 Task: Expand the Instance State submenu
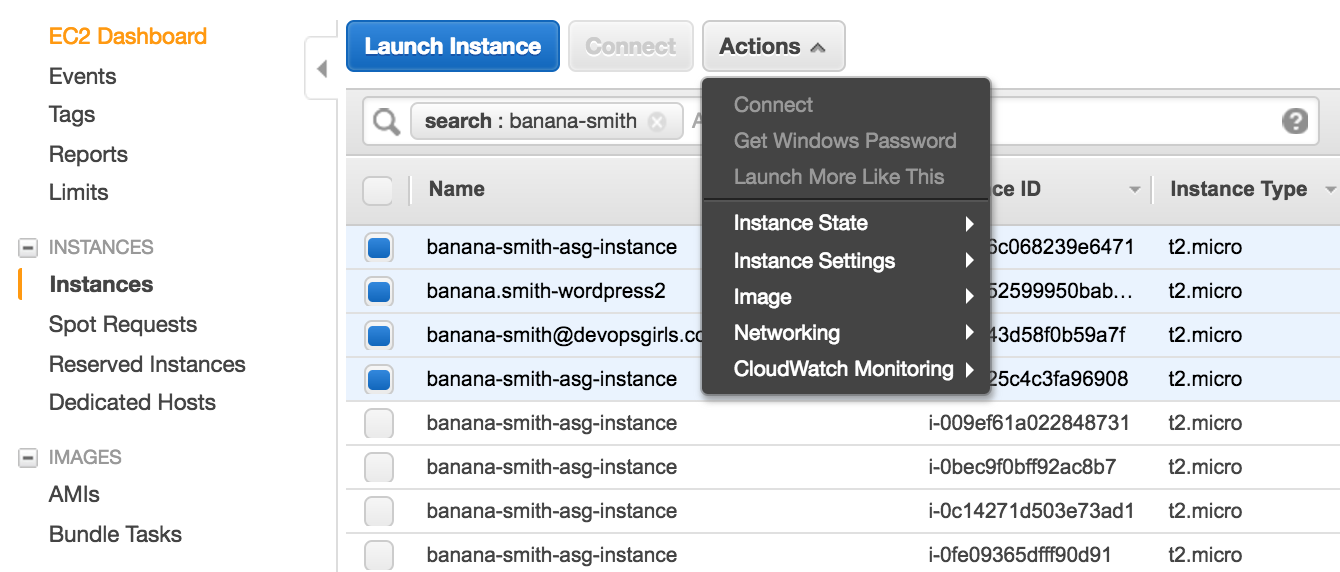(846, 223)
